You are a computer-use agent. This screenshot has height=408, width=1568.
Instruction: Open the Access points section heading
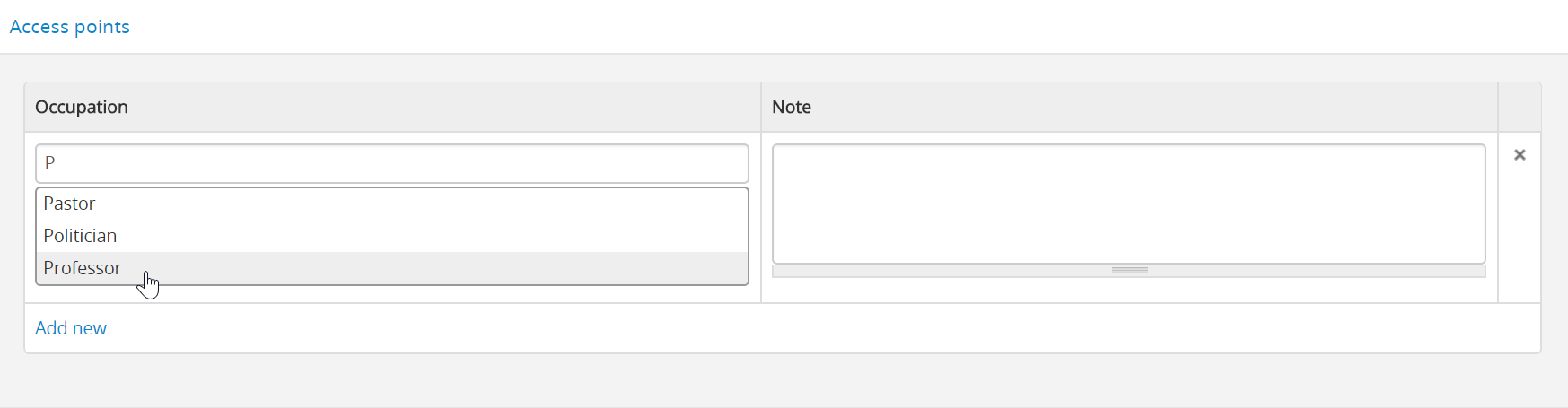70,27
